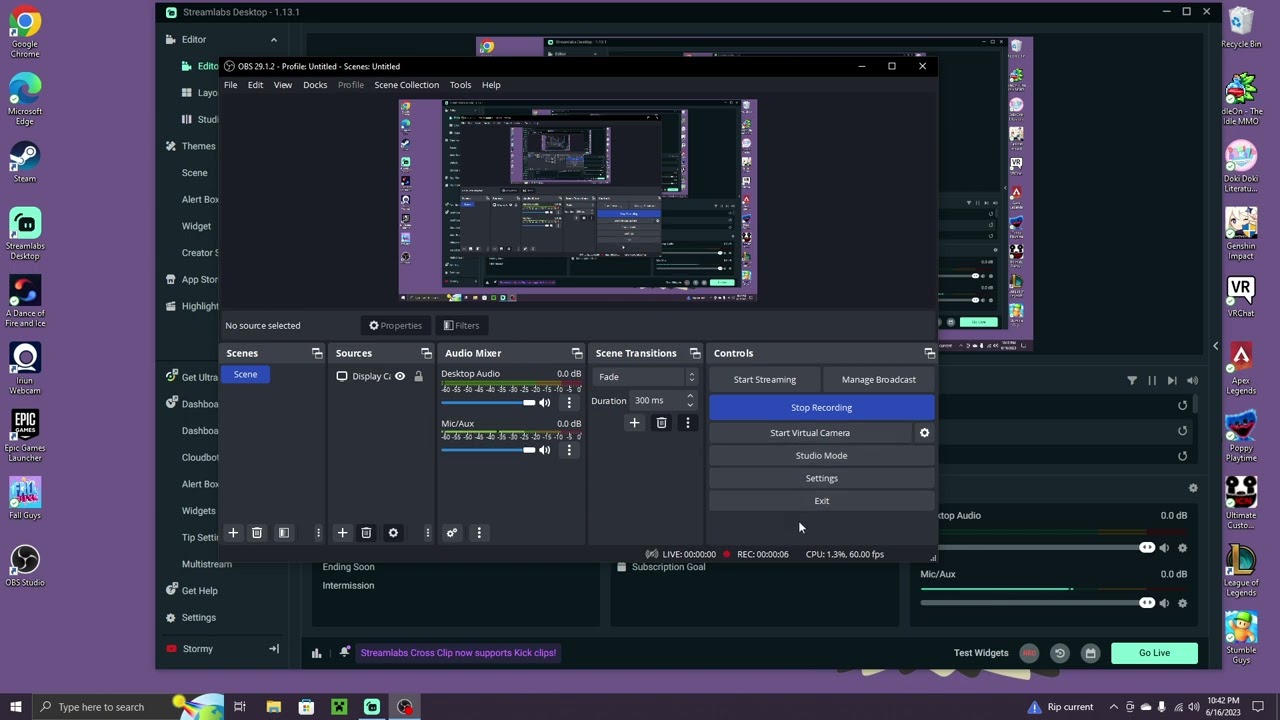The width and height of the screenshot is (1280, 720).
Task: Launch OBS Studio from desktop
Action: (25, 566)
